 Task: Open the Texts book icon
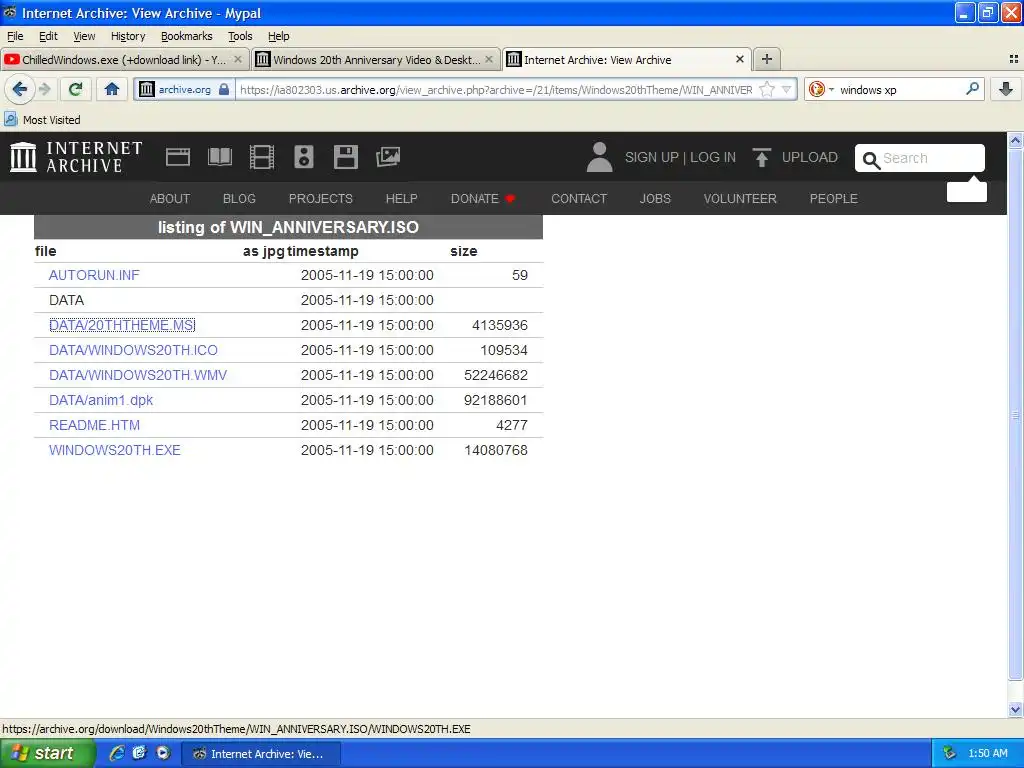(x=219, y=157)
